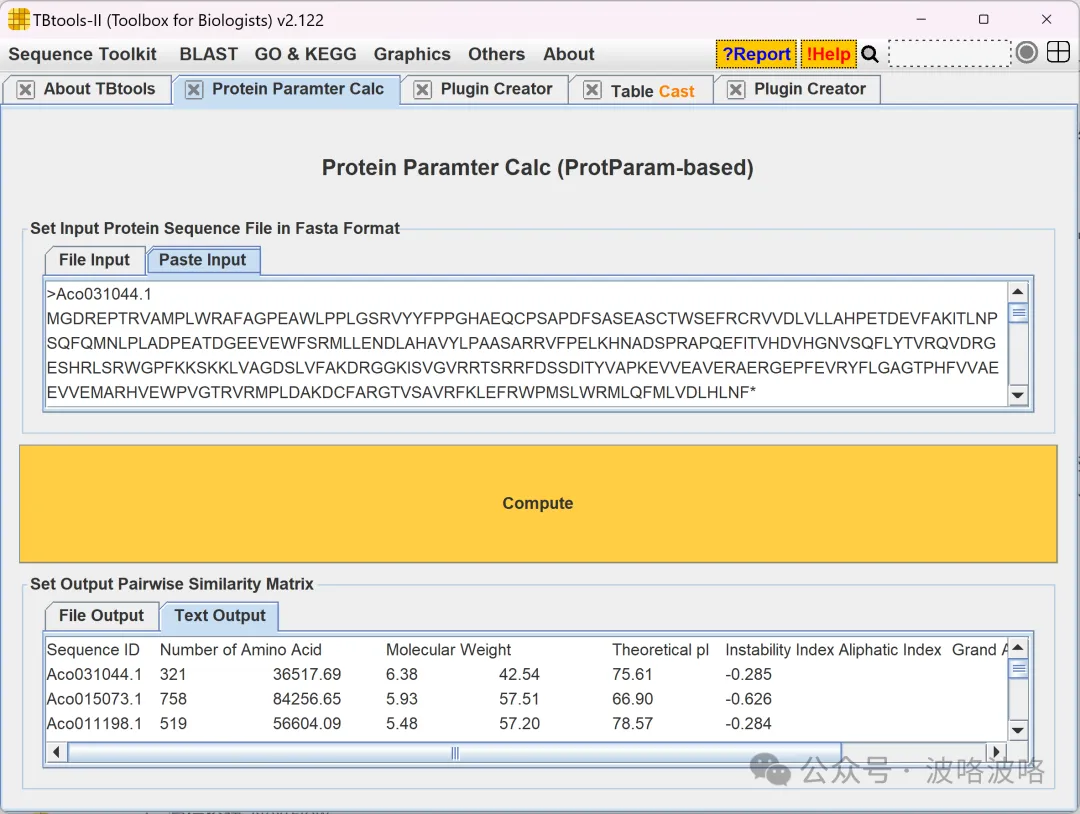Viewport: 1080px width, 814px height.
Task: Click inside the pasted protein sequence text area
Action: click(526, 343)
